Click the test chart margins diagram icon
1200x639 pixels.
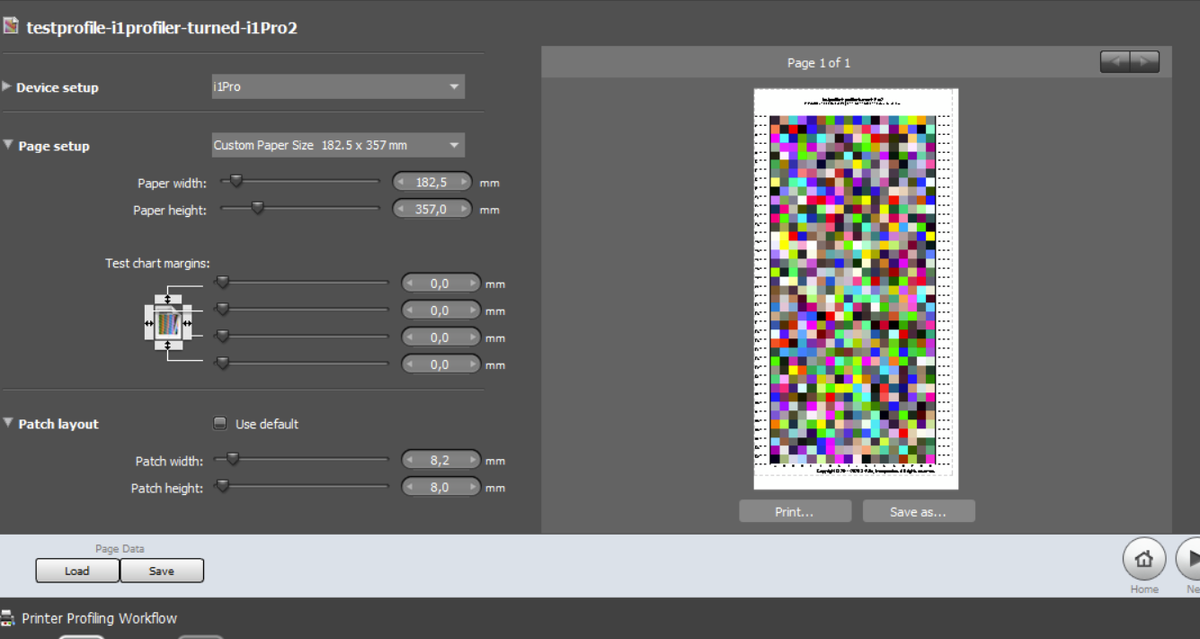pyautogui.click(x=168, y=323)
